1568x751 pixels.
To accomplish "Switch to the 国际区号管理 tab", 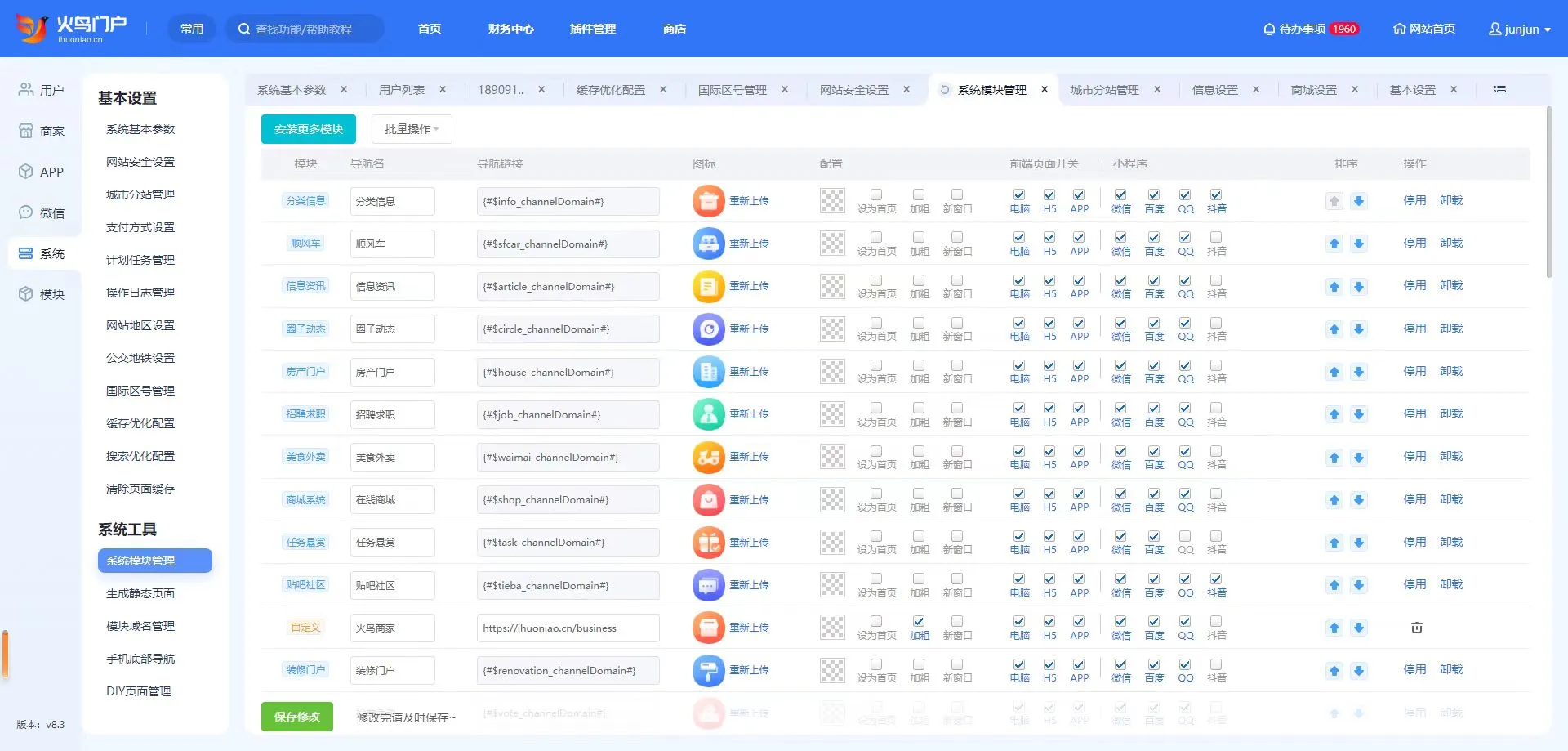I will pyautogui.click(x=733, y=90).
